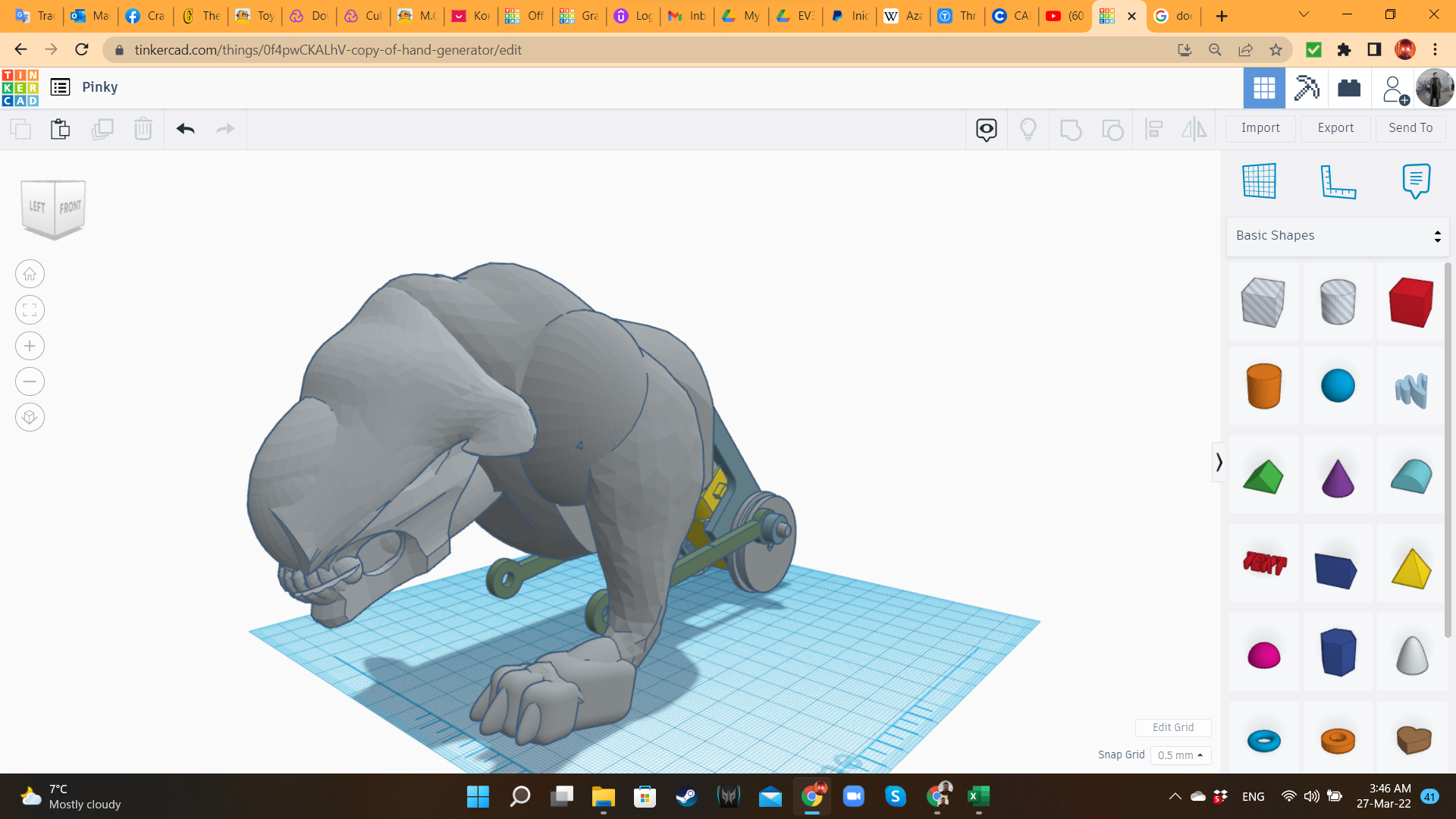Click the Undo arrow
The height and width of the screenshot is (819, 1456).
click(x=185, y=129)
